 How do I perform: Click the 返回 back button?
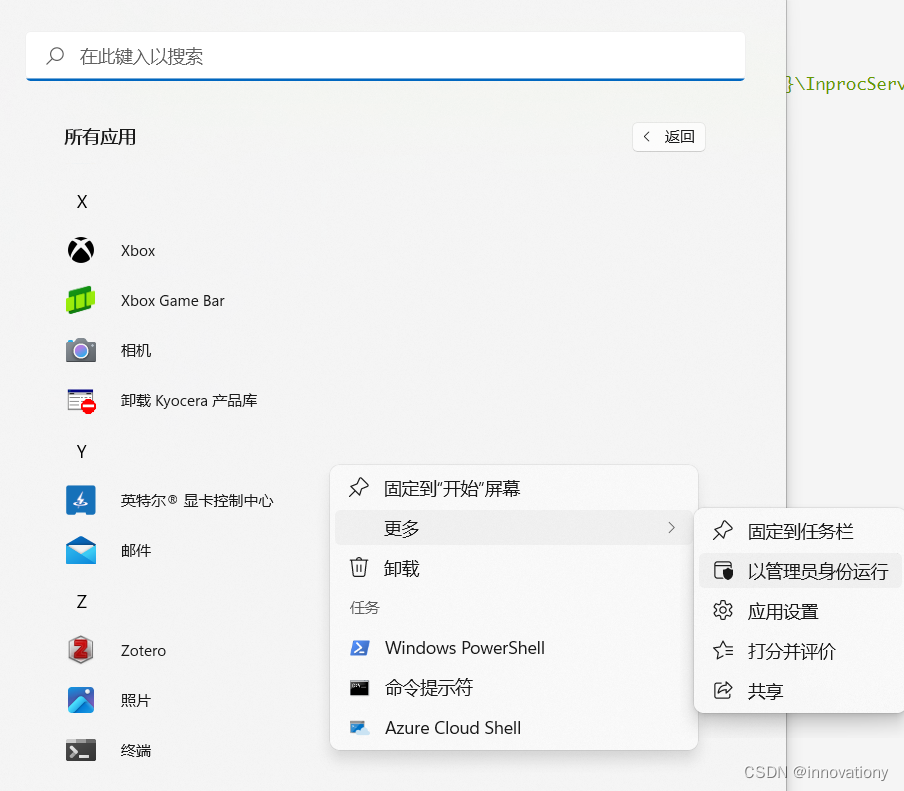[668, 137]
